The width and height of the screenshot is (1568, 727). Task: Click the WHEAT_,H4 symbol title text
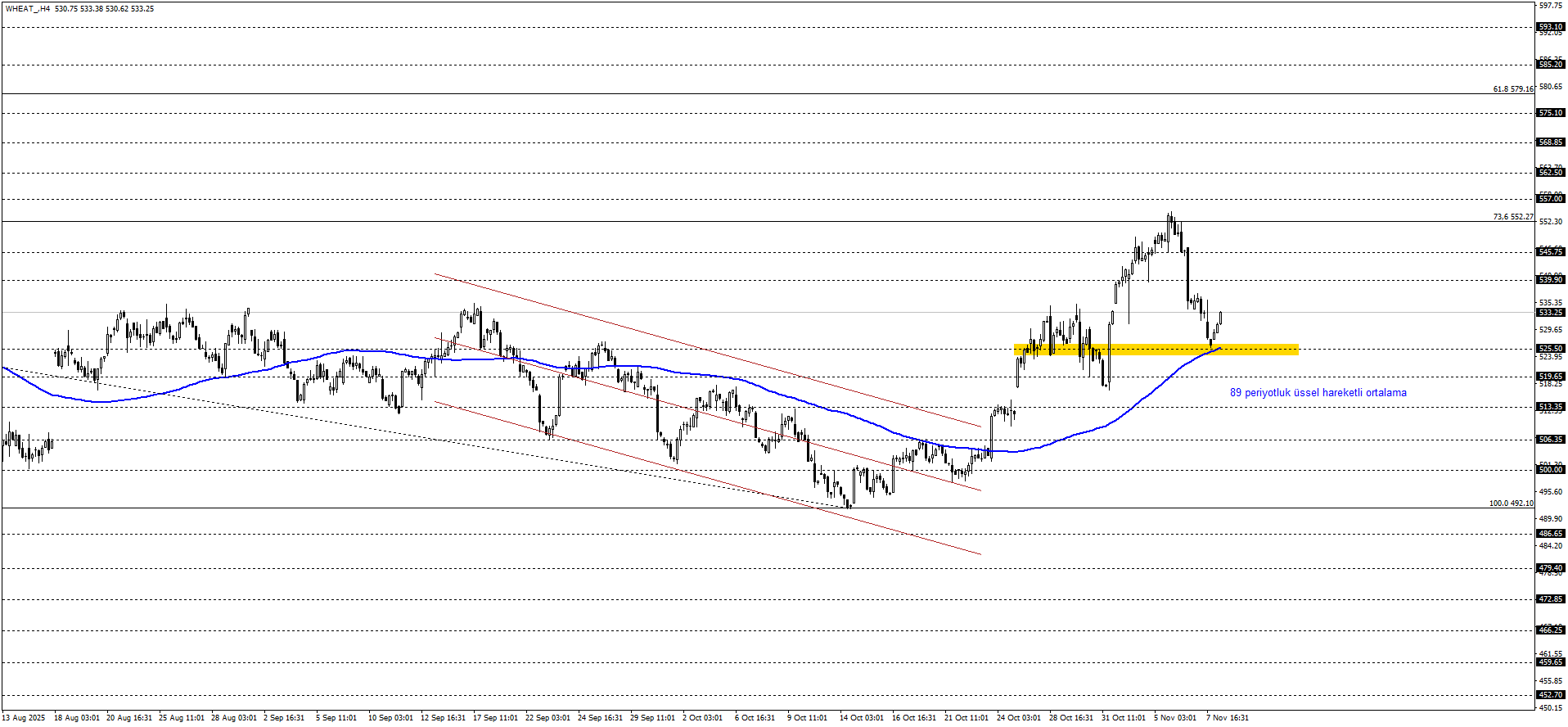pos(27,9)
